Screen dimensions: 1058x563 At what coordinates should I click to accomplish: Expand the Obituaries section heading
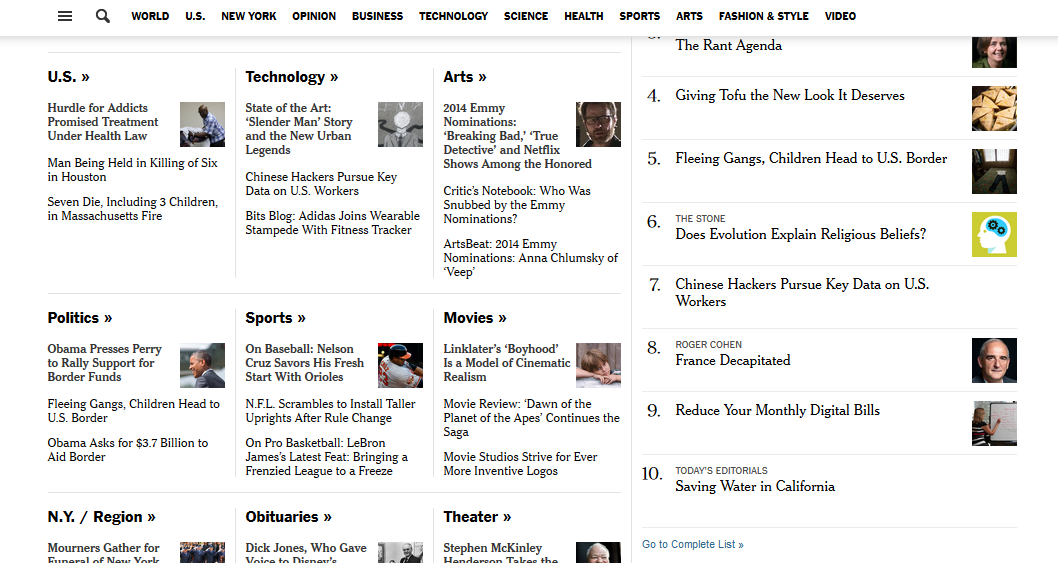[x=288, y=517]
